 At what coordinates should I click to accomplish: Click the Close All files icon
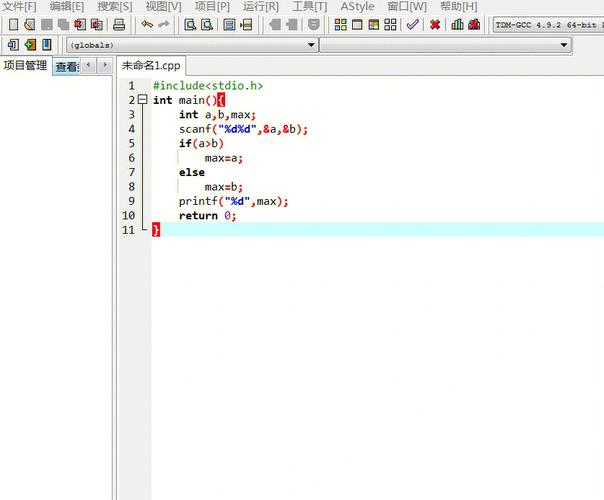tap(97, 25)
